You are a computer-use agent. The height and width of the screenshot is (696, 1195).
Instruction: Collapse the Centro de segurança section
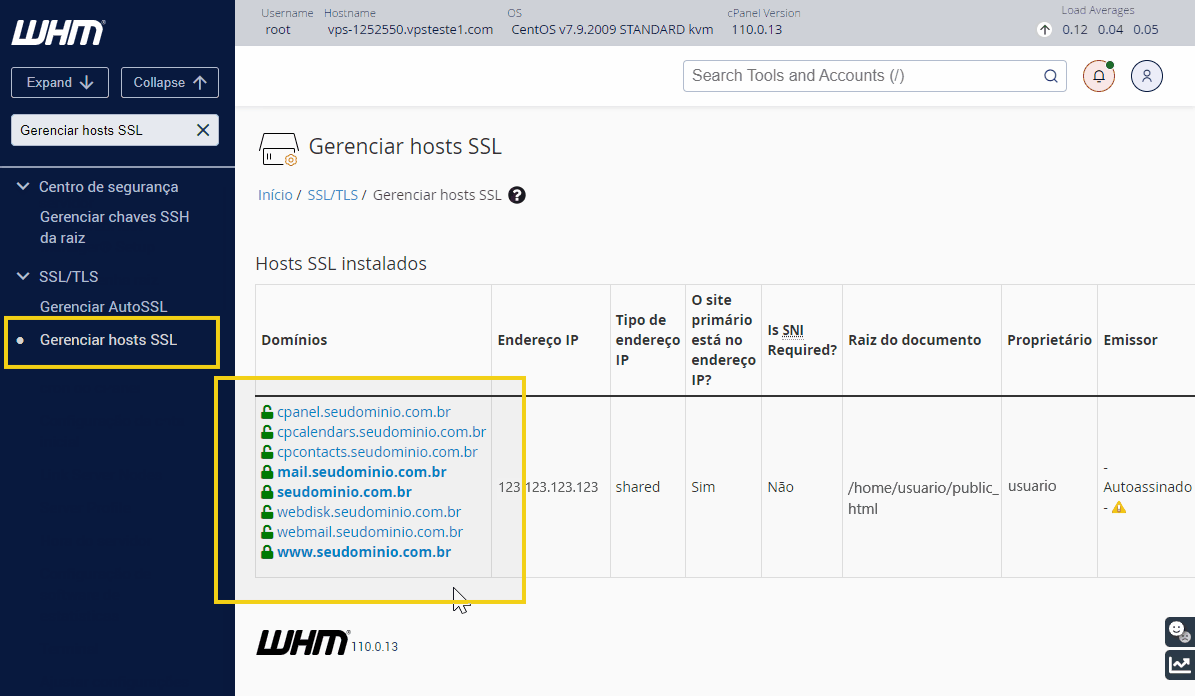pyautogui.click(x=23, y=187)
